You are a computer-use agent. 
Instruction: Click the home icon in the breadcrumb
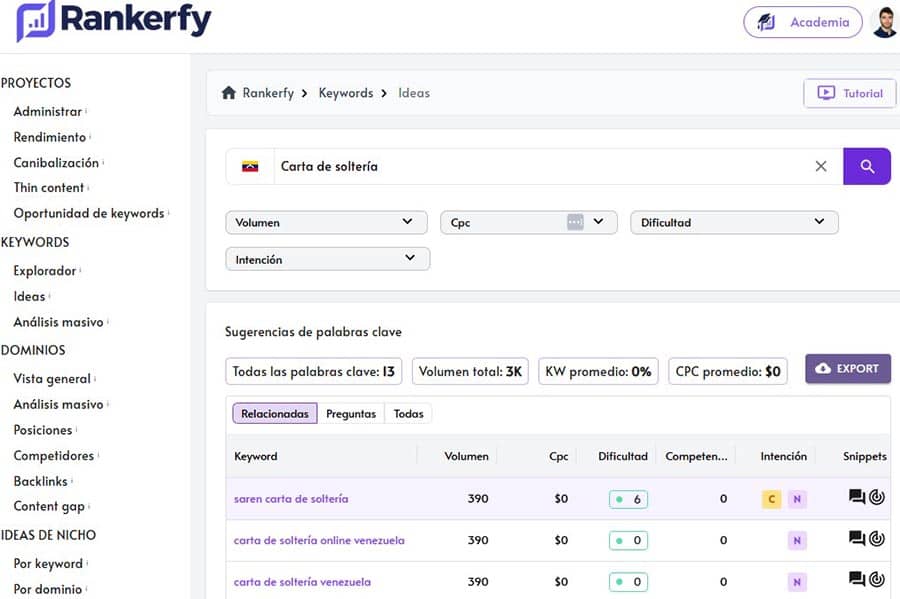click(x=228, y=93)
